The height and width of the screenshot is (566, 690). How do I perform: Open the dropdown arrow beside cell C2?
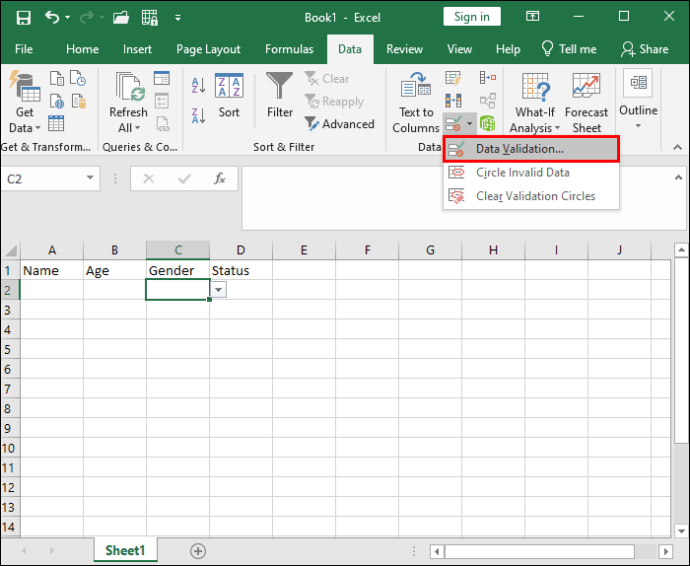(x=219, y=289)
